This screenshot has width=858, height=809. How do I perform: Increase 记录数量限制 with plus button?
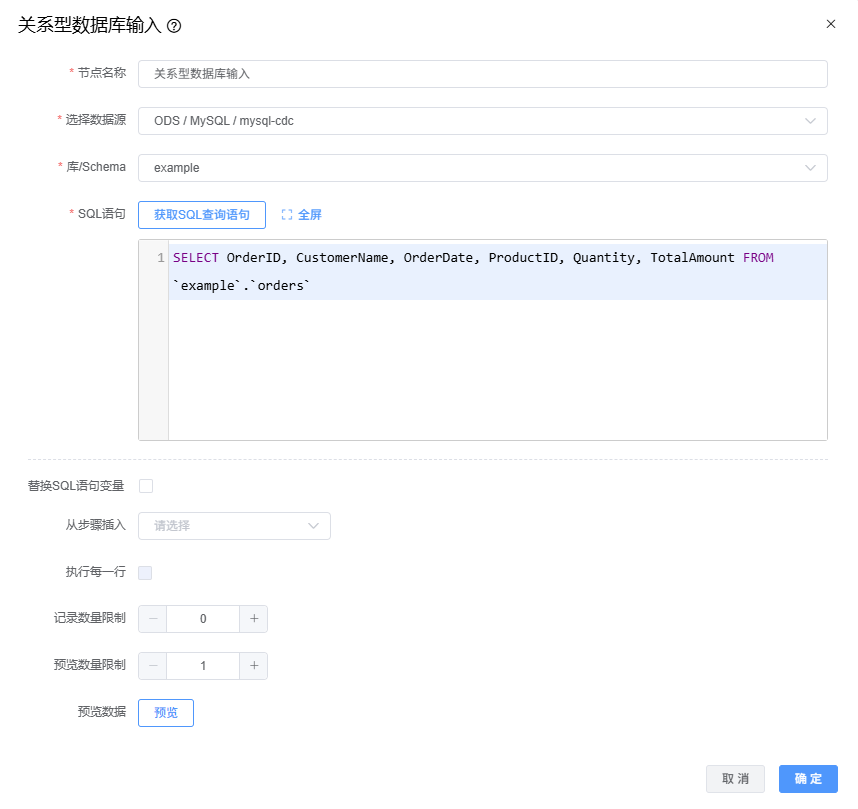pos(254,619)
